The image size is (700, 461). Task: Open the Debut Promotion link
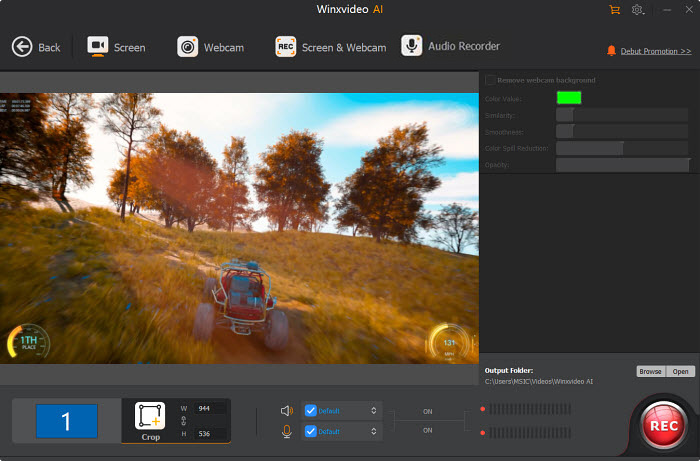(656, 51)
